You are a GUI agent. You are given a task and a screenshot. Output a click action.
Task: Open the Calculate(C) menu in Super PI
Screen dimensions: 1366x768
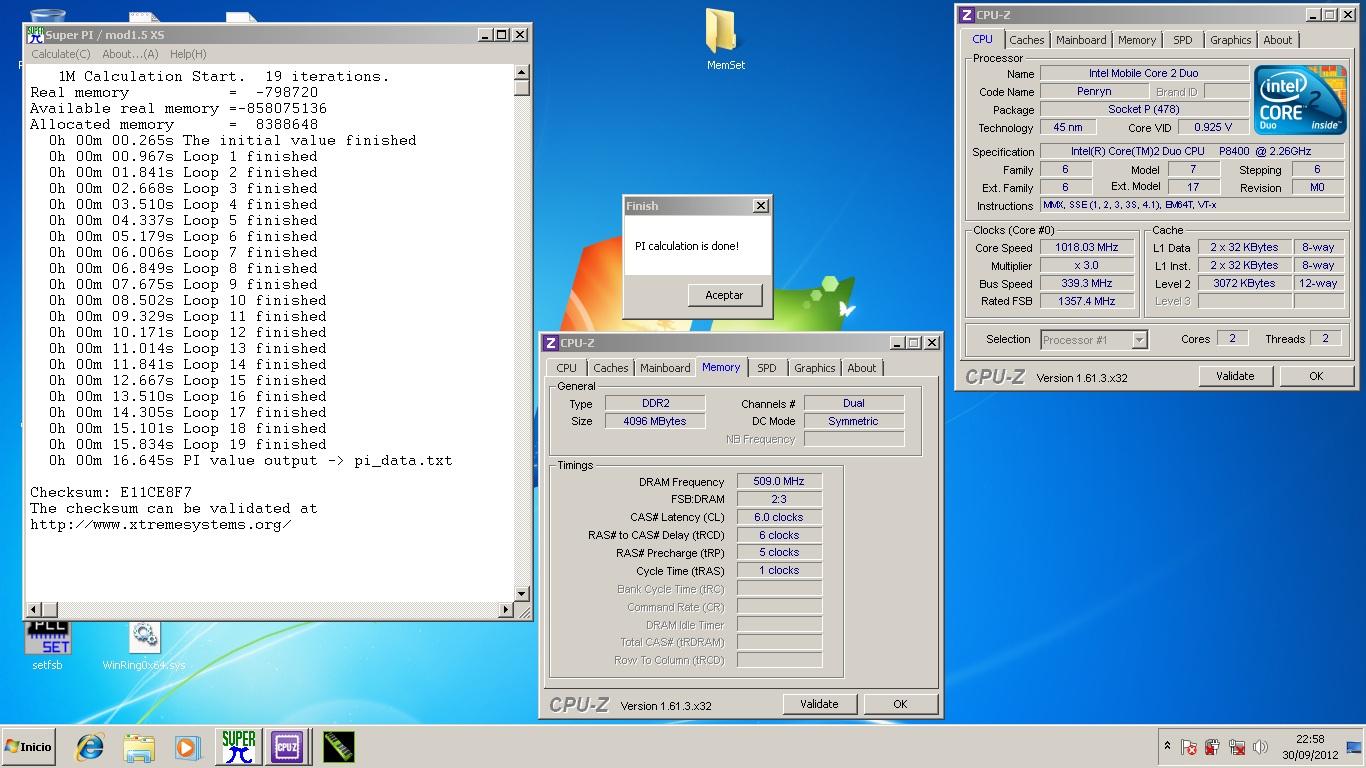61,54
